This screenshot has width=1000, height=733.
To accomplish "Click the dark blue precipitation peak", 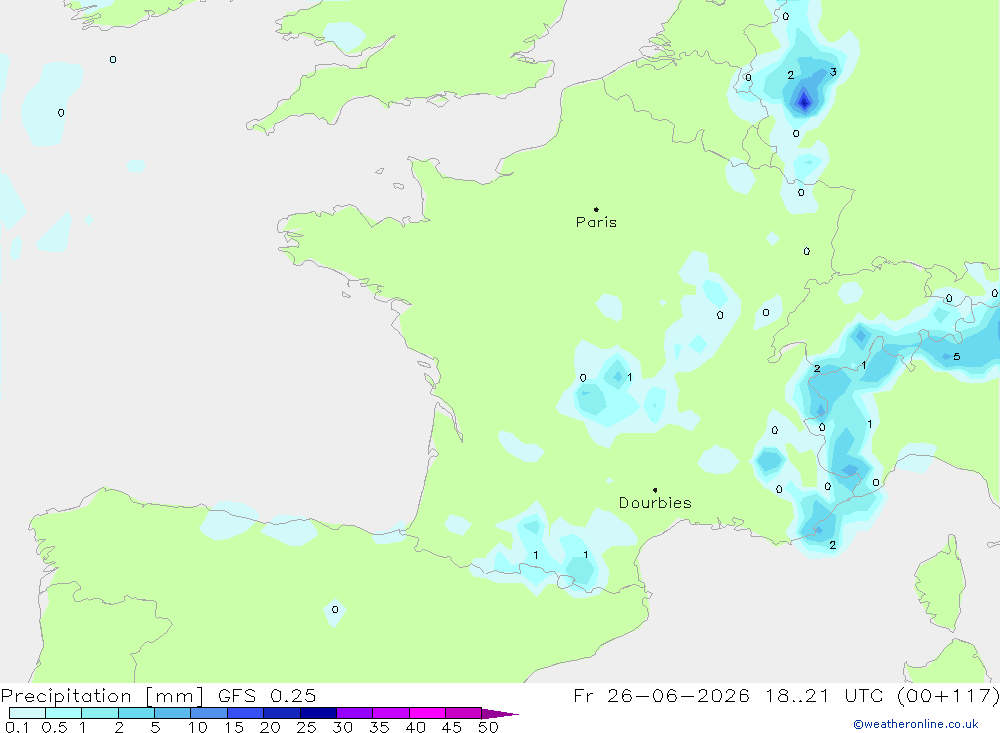I will click(804, 101).
